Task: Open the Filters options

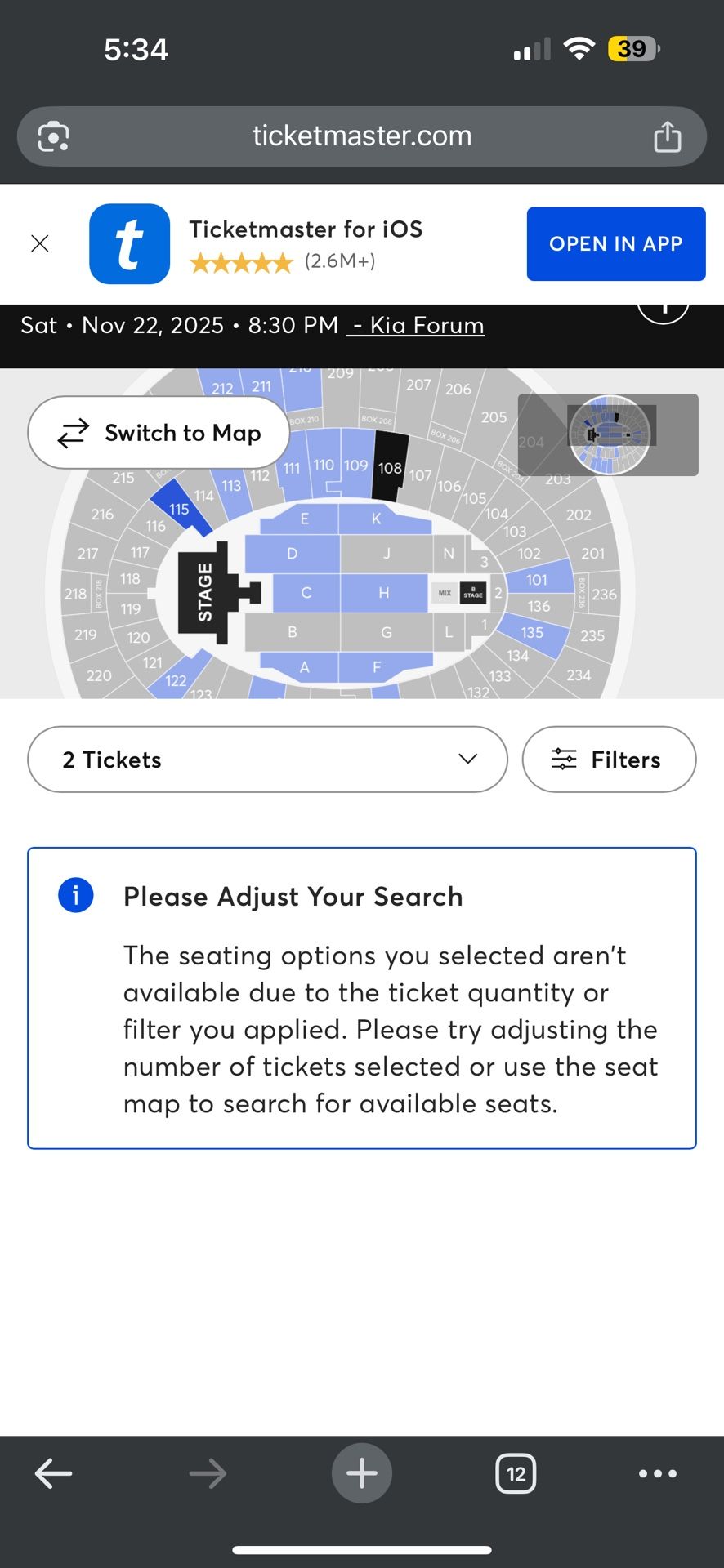Action: point(609,759)
